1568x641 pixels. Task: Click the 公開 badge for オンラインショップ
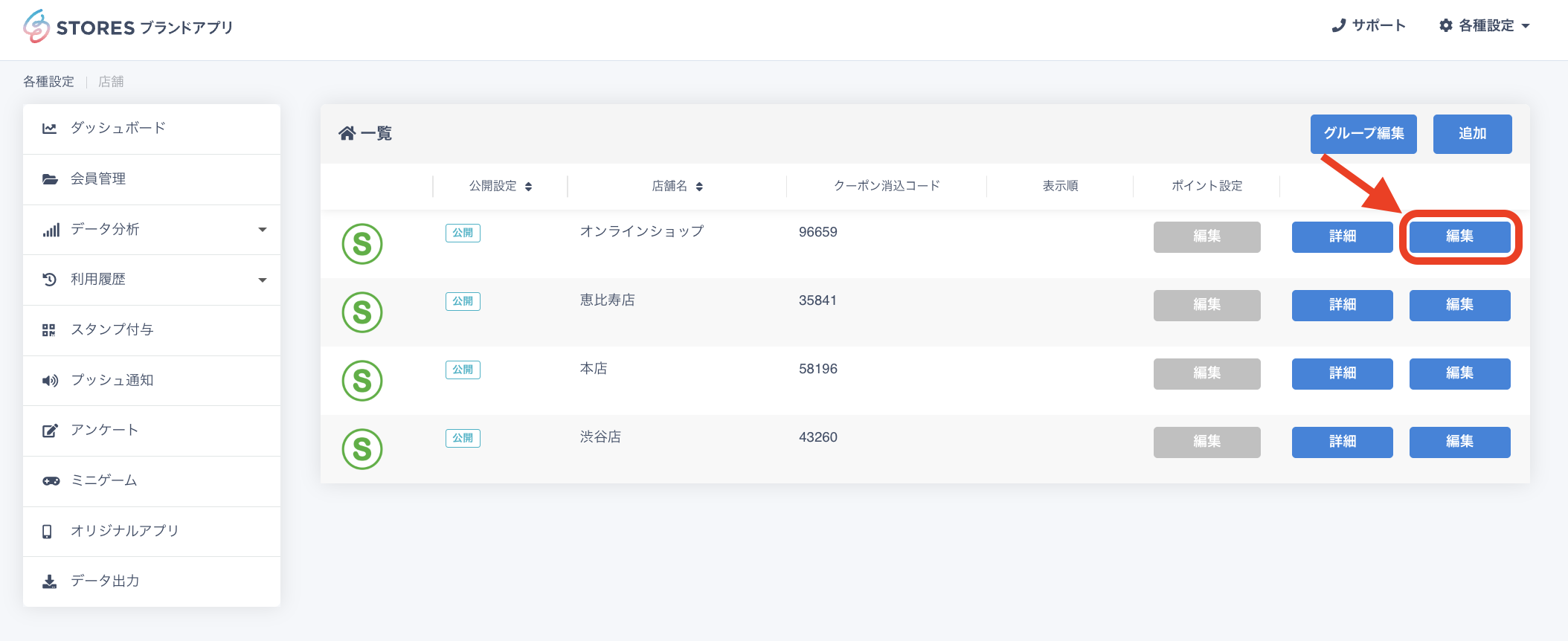[x=463, y=233]
